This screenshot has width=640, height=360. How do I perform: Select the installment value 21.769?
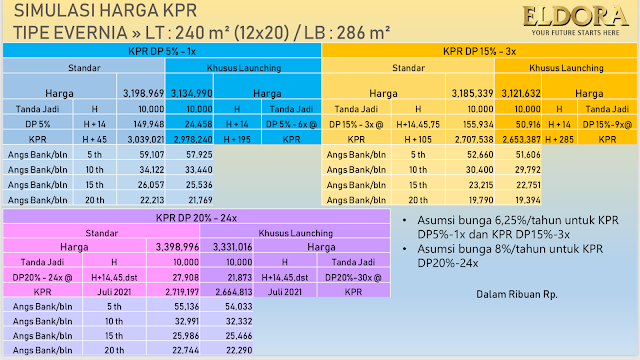click(x=200, y=200)
